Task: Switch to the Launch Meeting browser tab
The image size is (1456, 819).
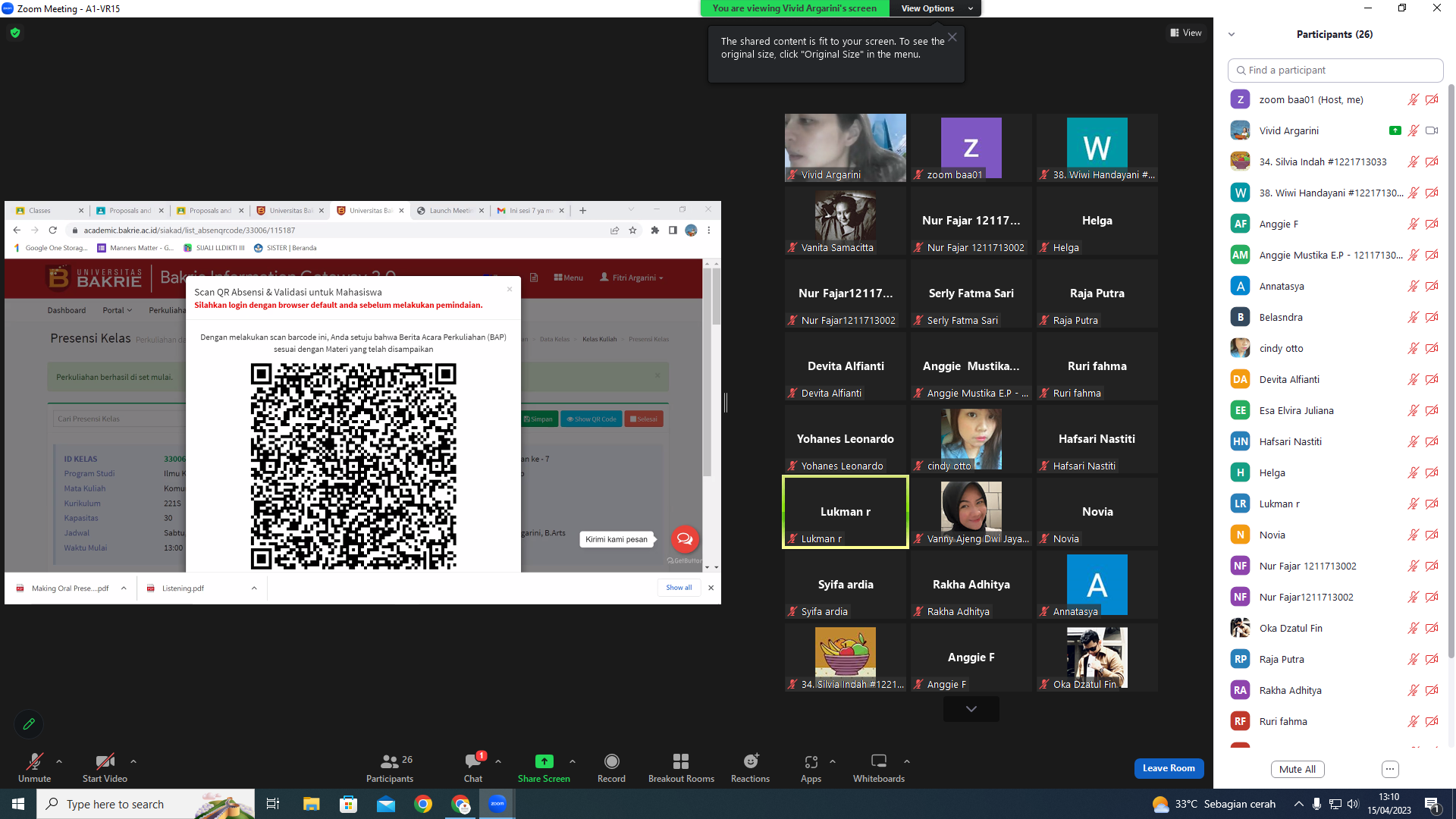Action: click(x=450, y=211)
